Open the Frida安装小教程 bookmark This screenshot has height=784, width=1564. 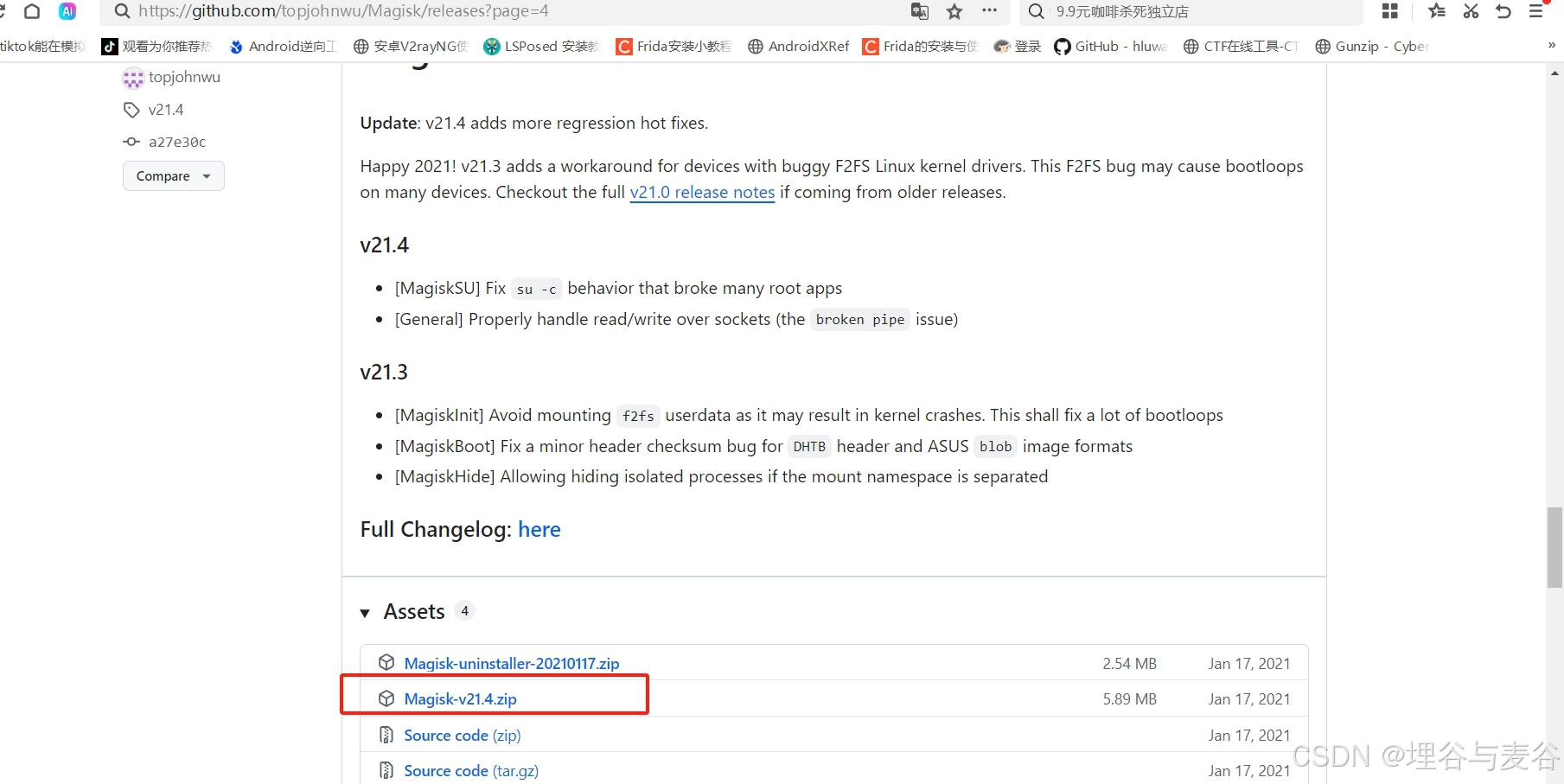673,47
